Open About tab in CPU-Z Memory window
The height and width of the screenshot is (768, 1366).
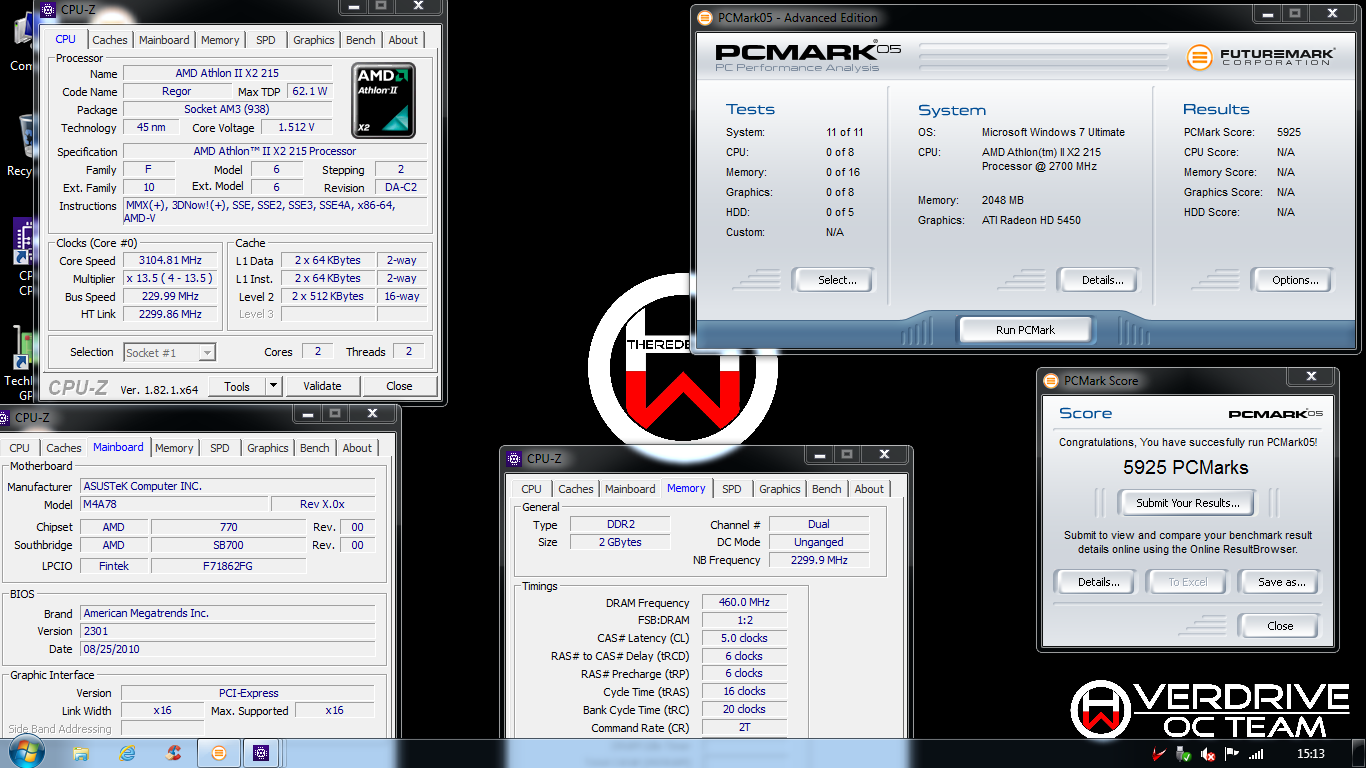click(869, 489)
